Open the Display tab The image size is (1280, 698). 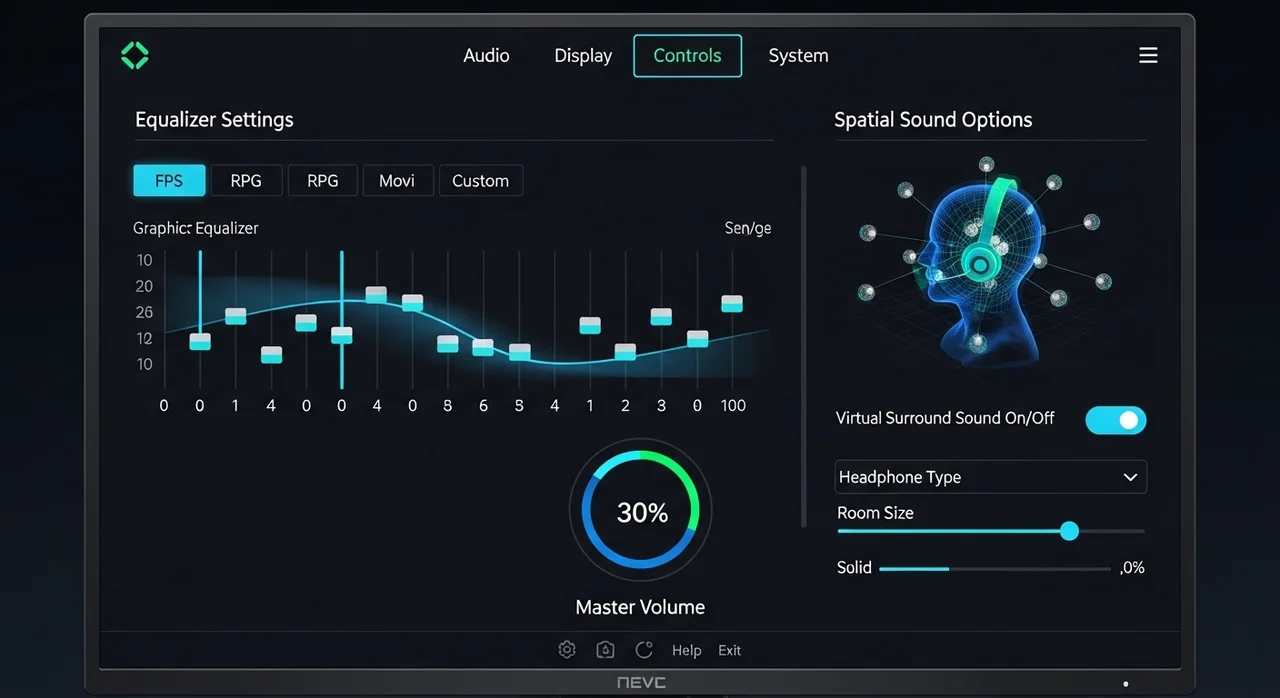583,56
